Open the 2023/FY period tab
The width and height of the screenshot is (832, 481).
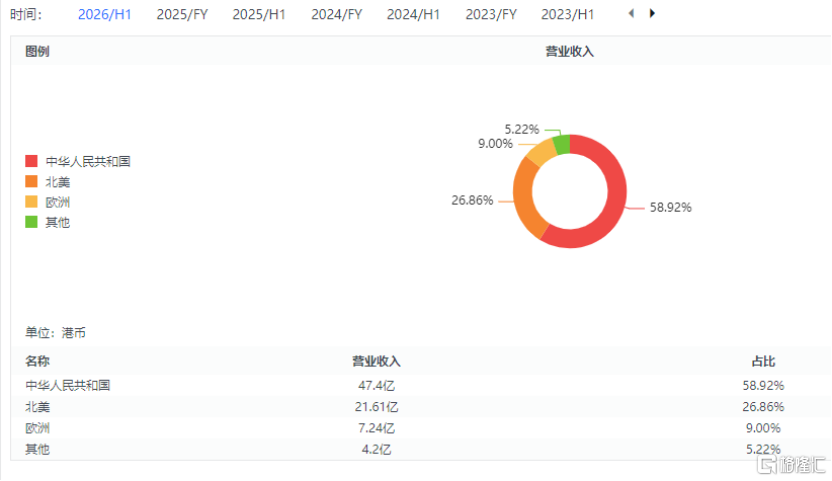click(x=491, y=15)
